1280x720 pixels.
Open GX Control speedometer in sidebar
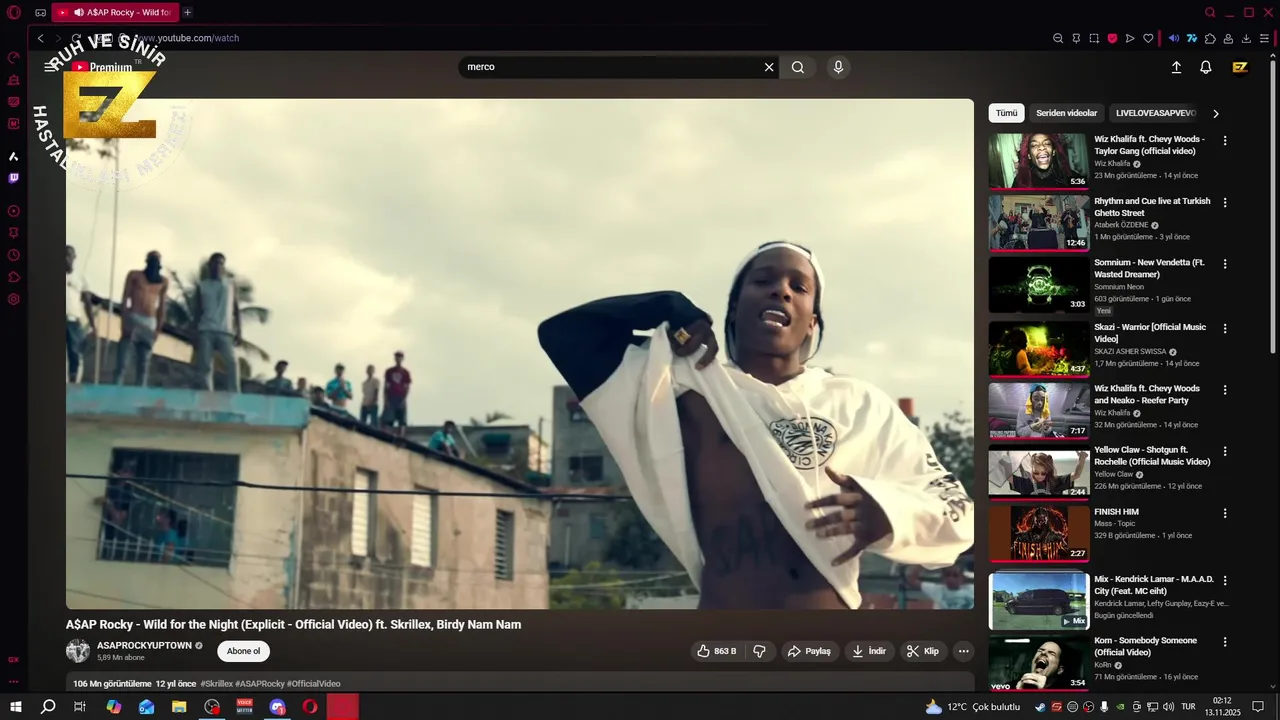[14, 58]
